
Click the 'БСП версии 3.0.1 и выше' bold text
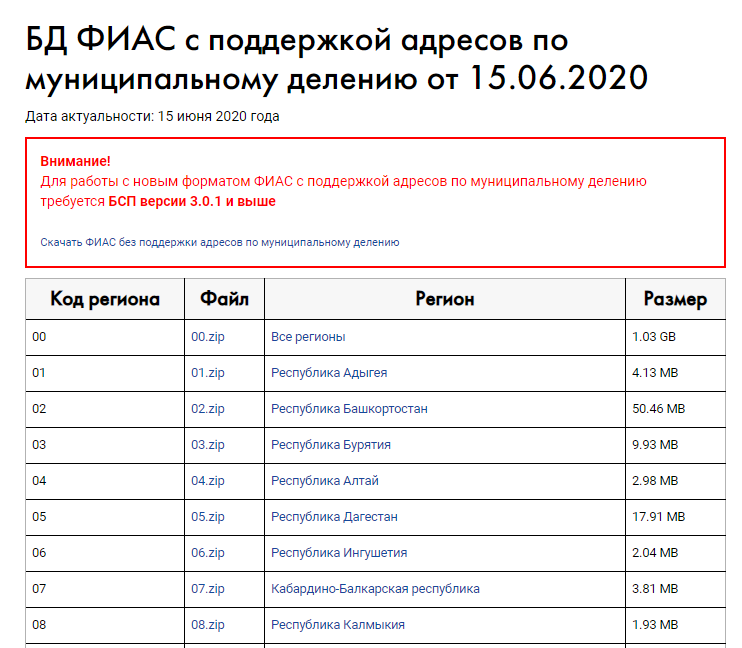(x=192, y=202)
